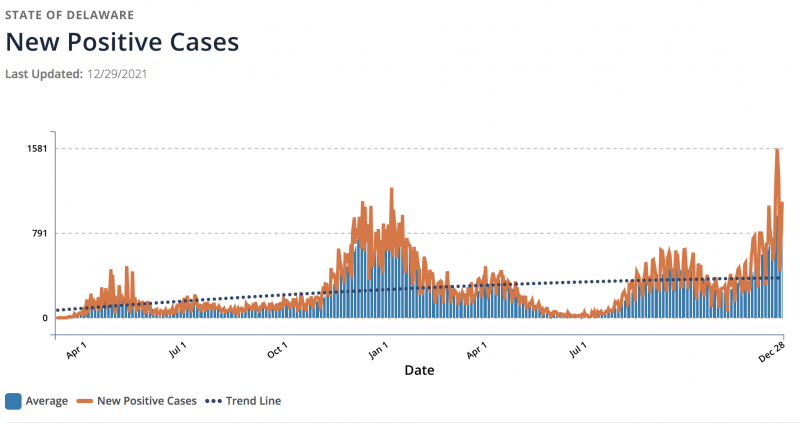Click the tallest orange peak near Dec 28
Viewport: 800px width, 423px height.
[776, 152]
